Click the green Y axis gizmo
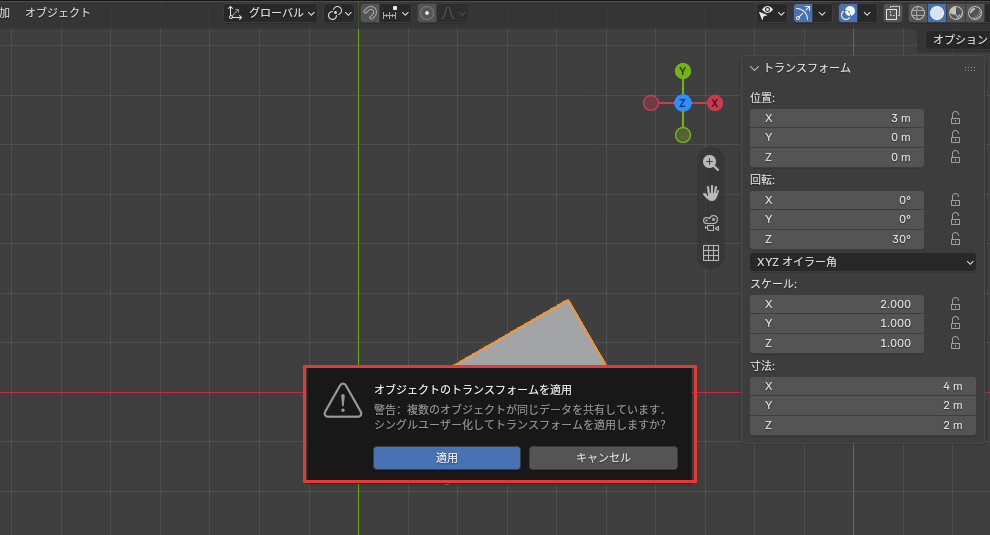 683,71
